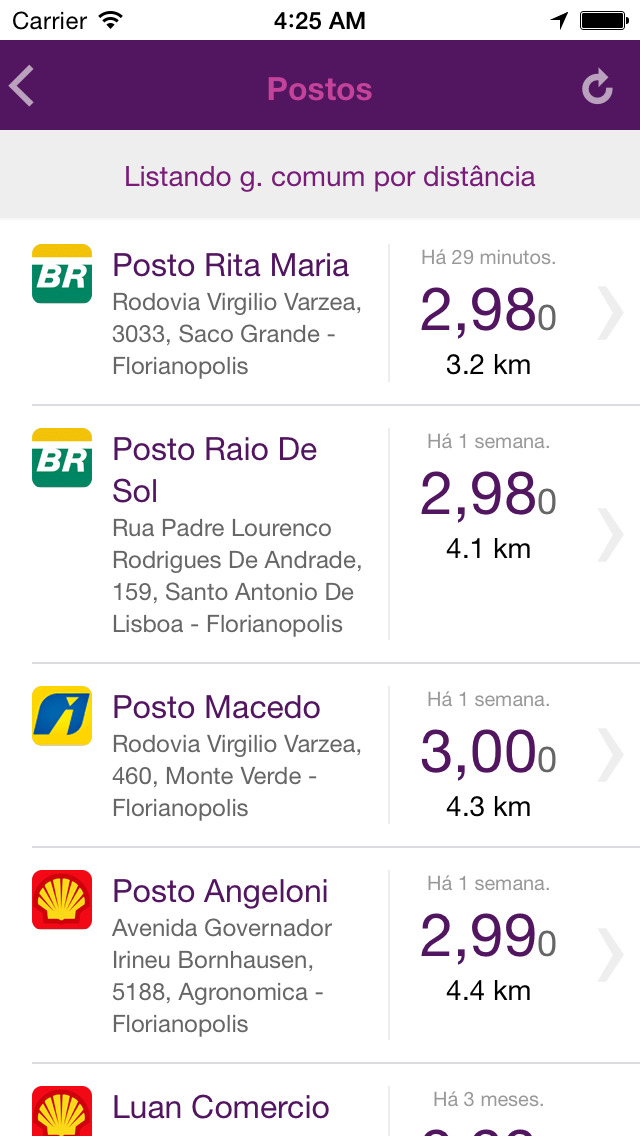Tap the 'Listando g. comum por distância' filter bar

330,177
